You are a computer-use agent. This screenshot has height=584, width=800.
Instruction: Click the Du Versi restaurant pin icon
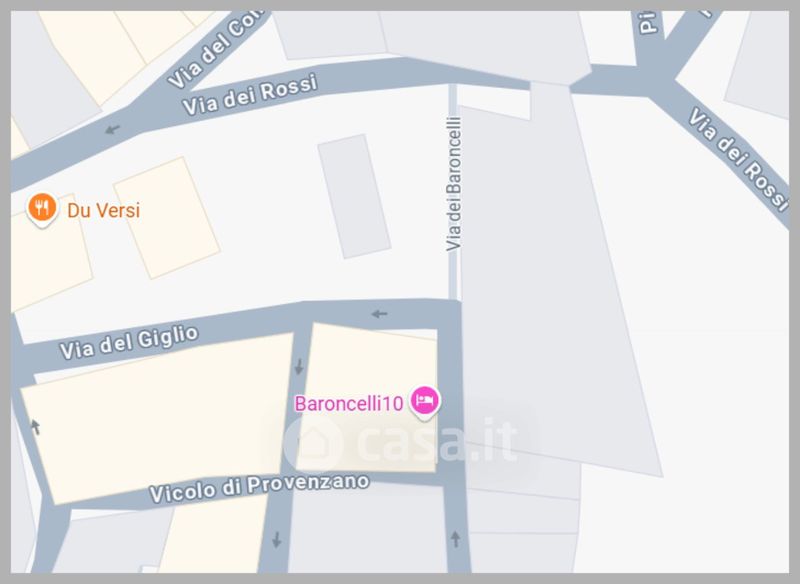[x=42, y=209]
